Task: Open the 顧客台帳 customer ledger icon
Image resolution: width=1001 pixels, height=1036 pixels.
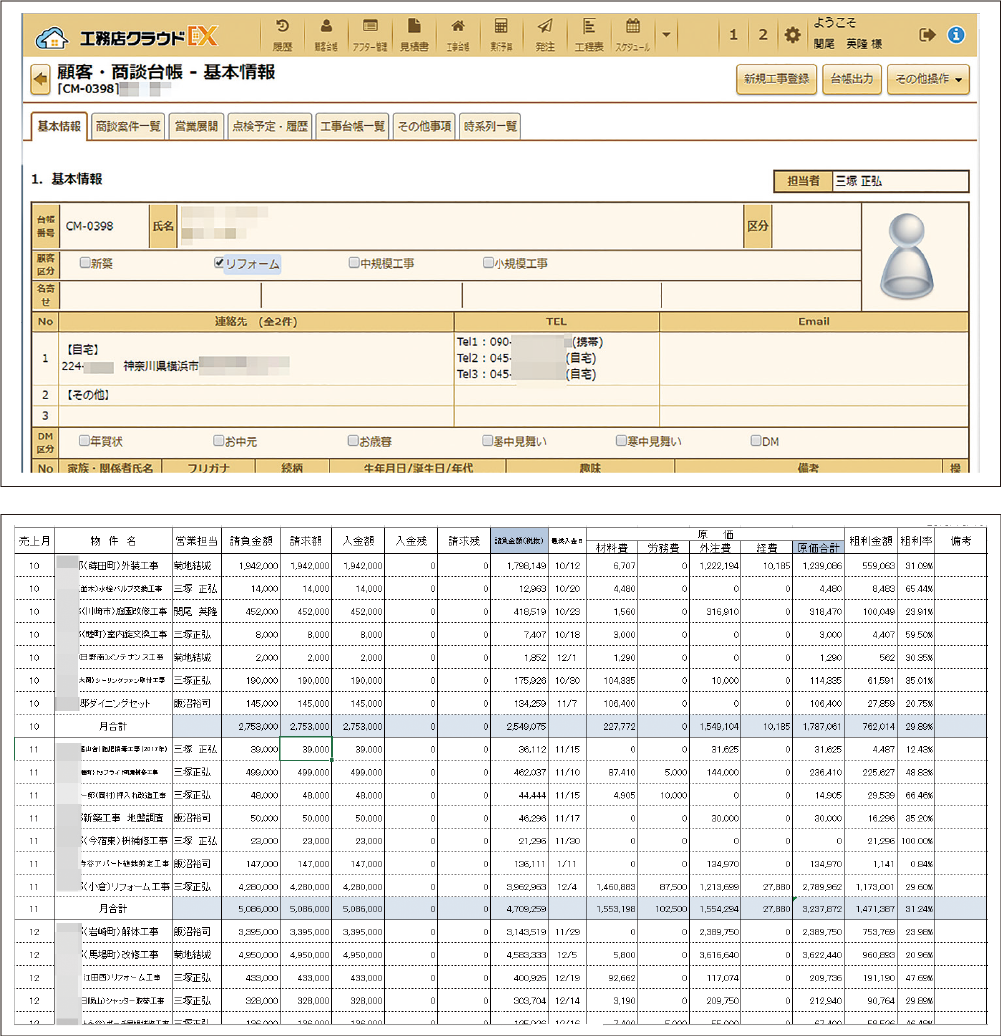Action: (326, 34)
